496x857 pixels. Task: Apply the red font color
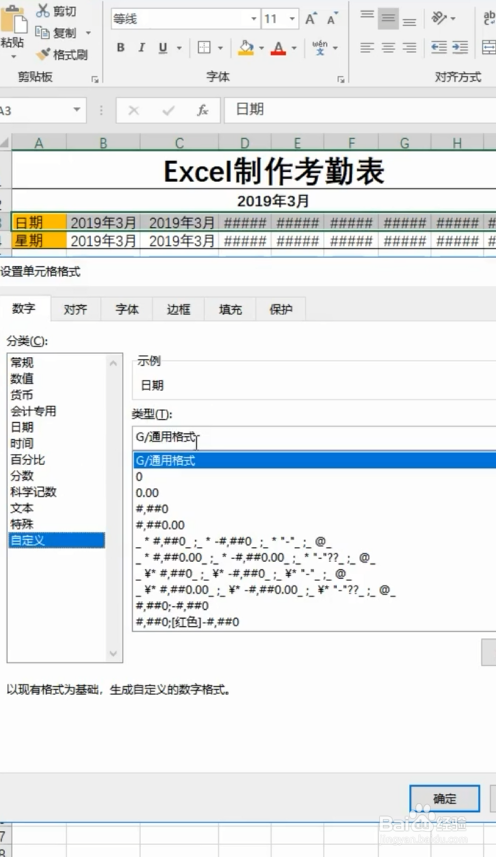pyautogui.click(x=279, y=48)
